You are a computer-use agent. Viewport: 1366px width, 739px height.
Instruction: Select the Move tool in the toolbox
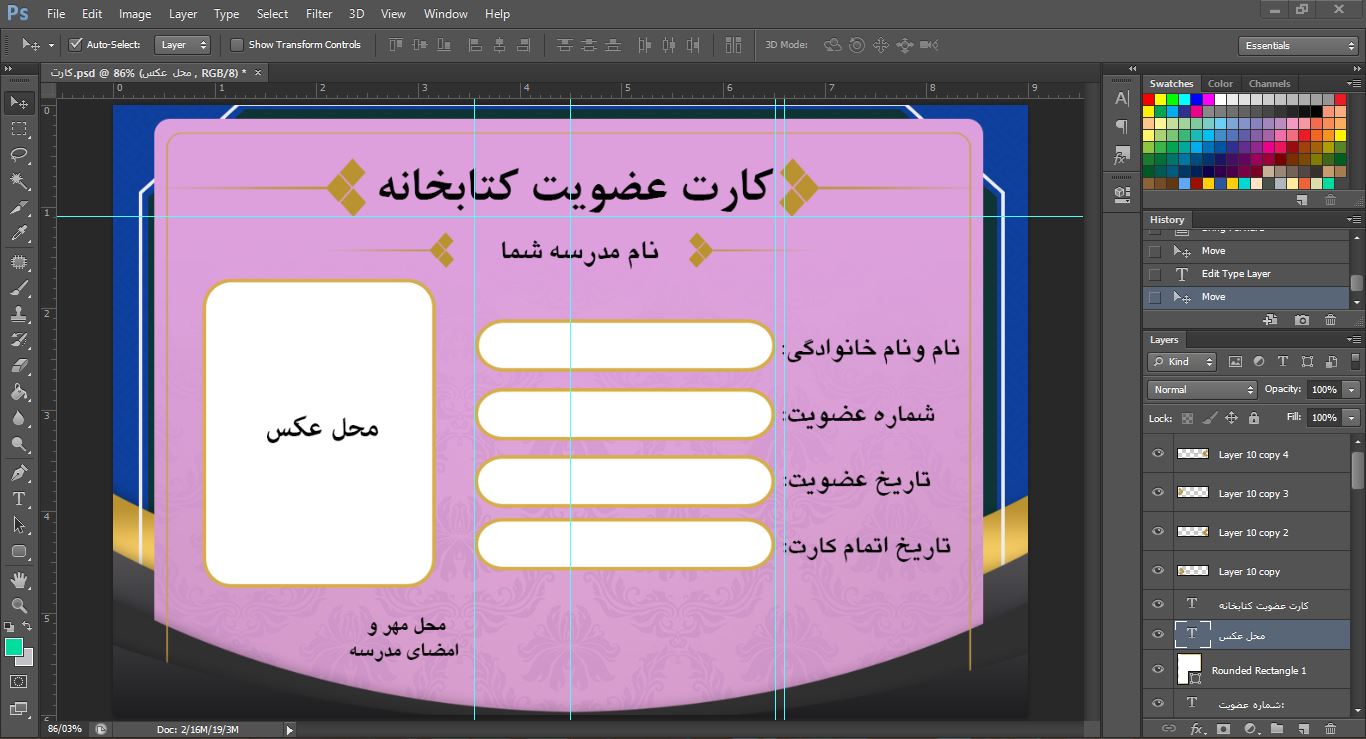pos(19,103)
